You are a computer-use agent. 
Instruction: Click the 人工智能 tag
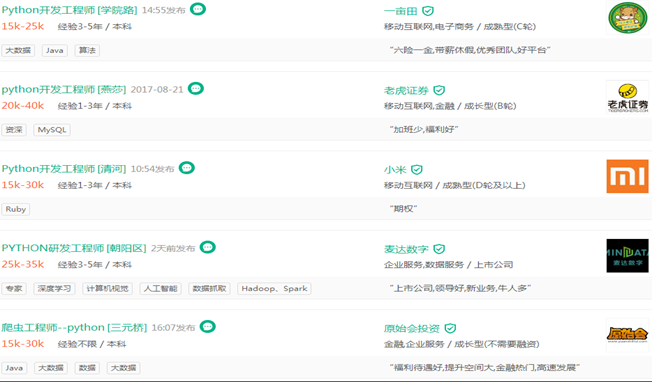(161, 288)
